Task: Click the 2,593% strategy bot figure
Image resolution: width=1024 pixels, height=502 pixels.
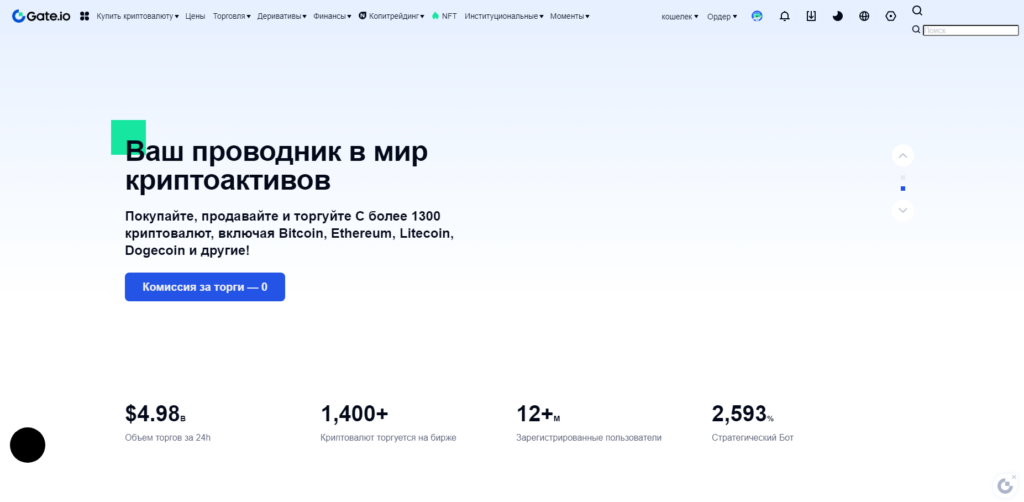Action: point(743,414)
